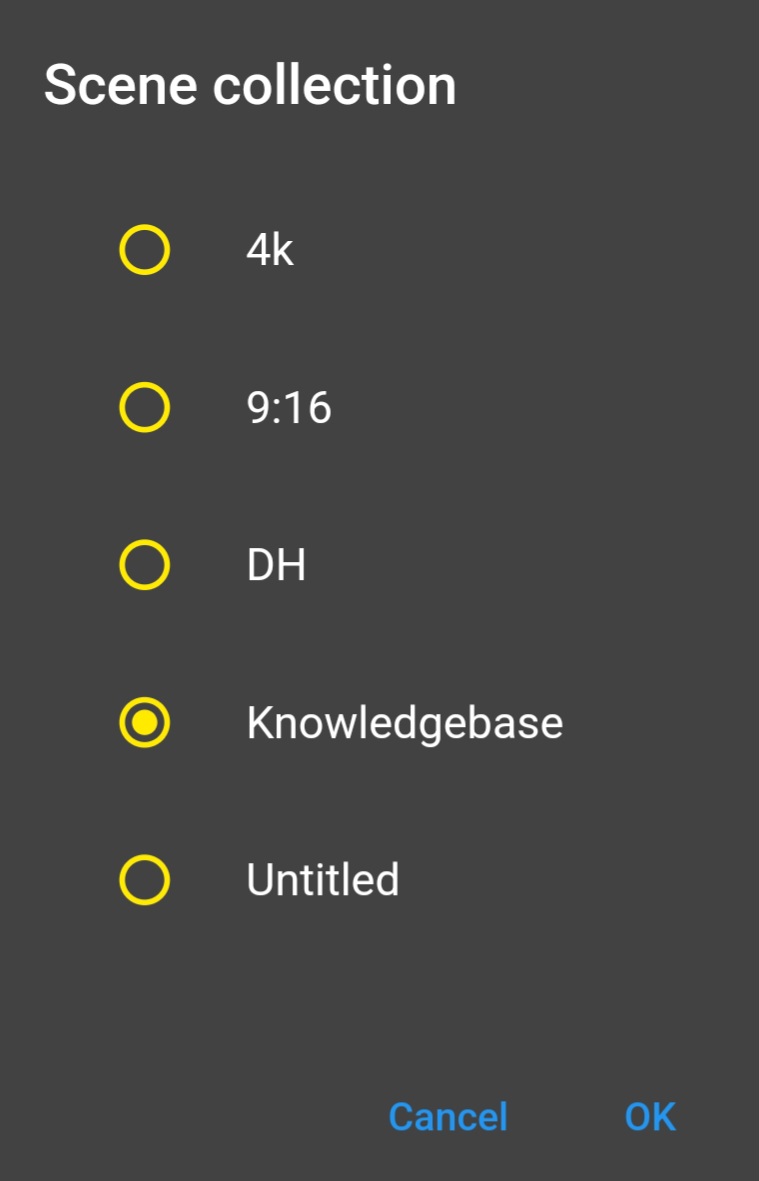759x1181 pixels.
Task: Click the 9:16 label text
Action: [x=289, y=408]
